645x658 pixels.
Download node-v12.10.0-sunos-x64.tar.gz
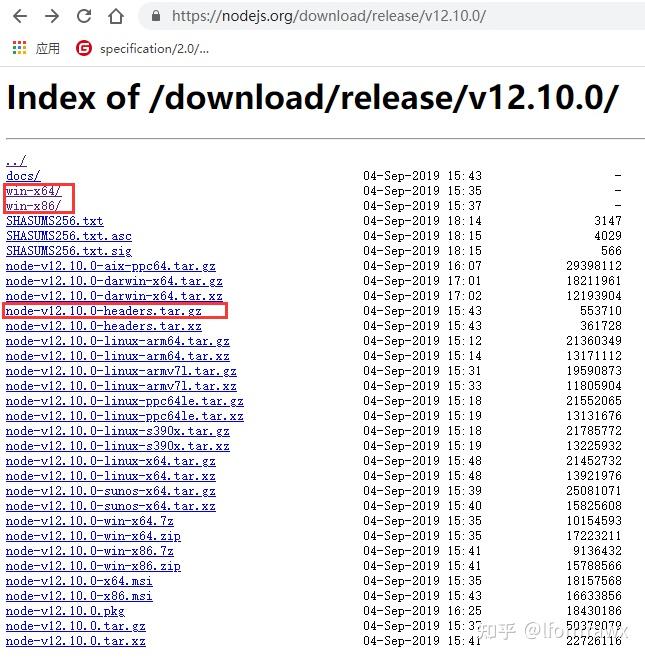click(x=111, y=491)
